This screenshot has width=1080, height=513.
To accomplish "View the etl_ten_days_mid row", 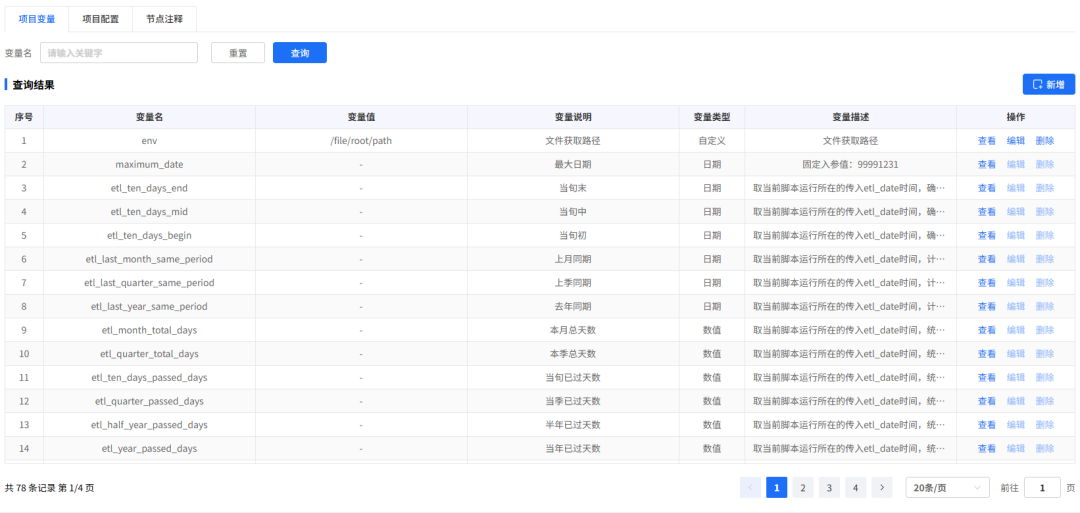I will click(x=986, y=211).
